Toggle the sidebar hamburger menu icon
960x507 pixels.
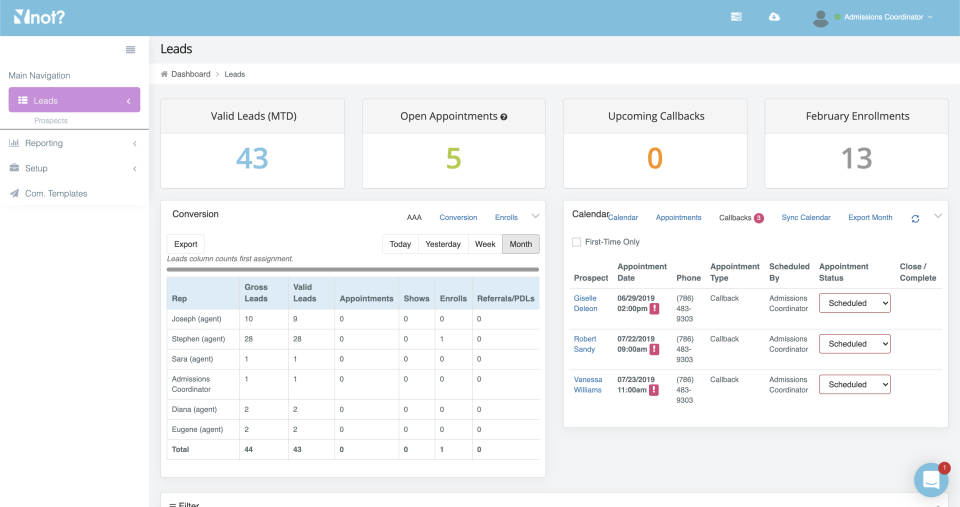pyautogui.click(x=130, y=50)
